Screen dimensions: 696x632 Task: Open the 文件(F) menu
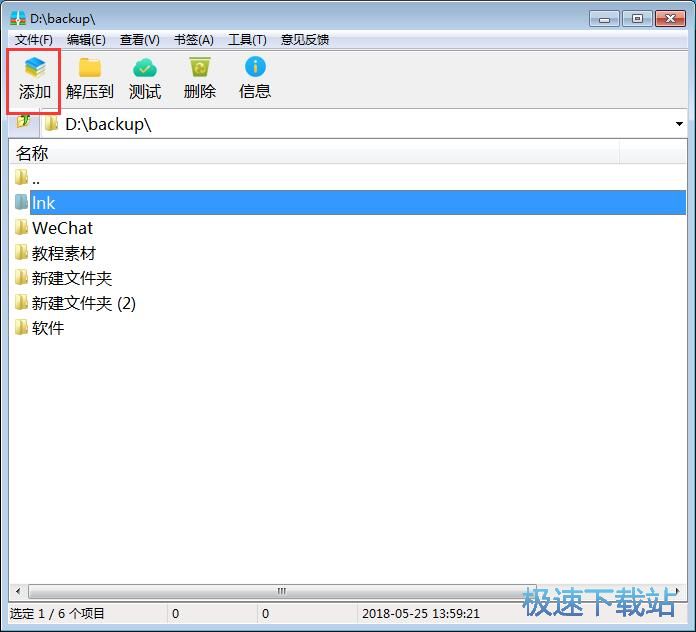pos(34,40)
